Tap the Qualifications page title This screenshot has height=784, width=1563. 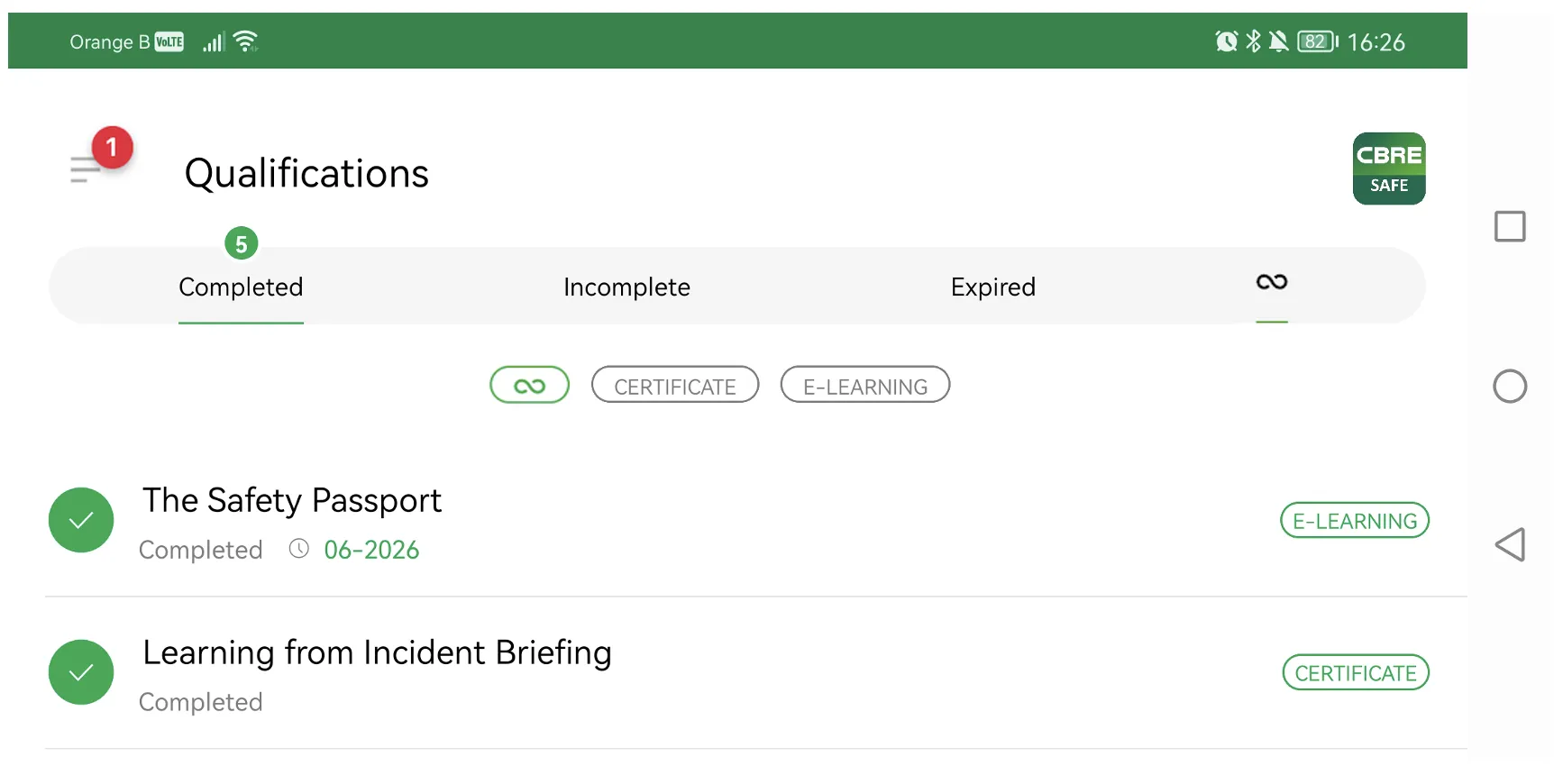(306, 173)
